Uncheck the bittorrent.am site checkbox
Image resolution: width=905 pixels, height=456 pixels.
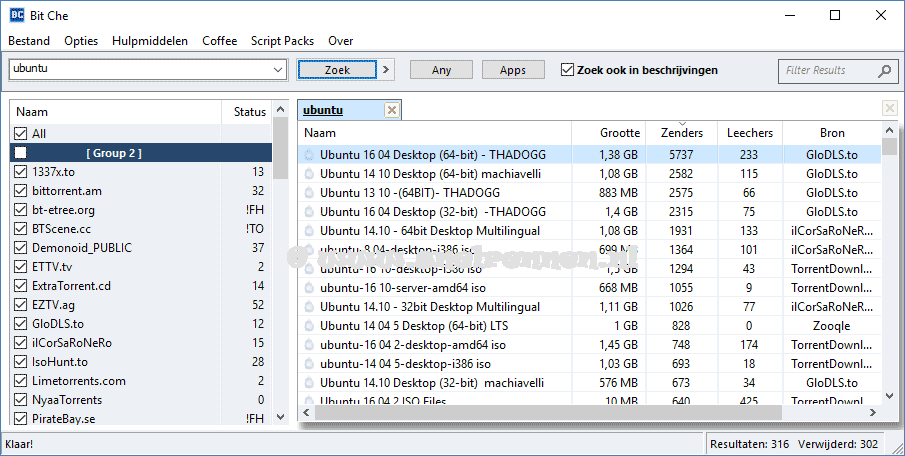pyautogui.click(x=21, y=190)
